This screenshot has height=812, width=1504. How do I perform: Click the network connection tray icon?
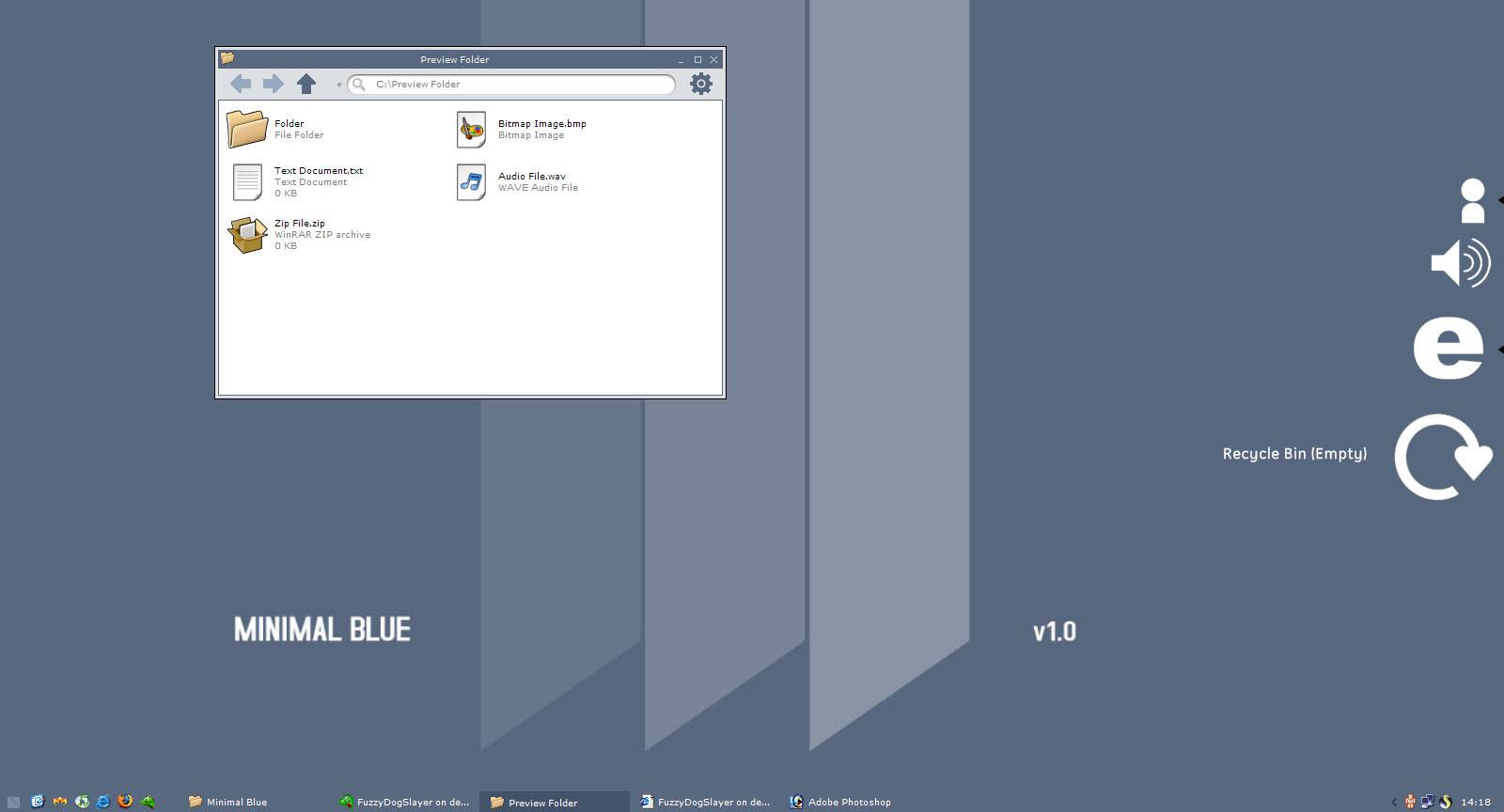click(1428, 802)
